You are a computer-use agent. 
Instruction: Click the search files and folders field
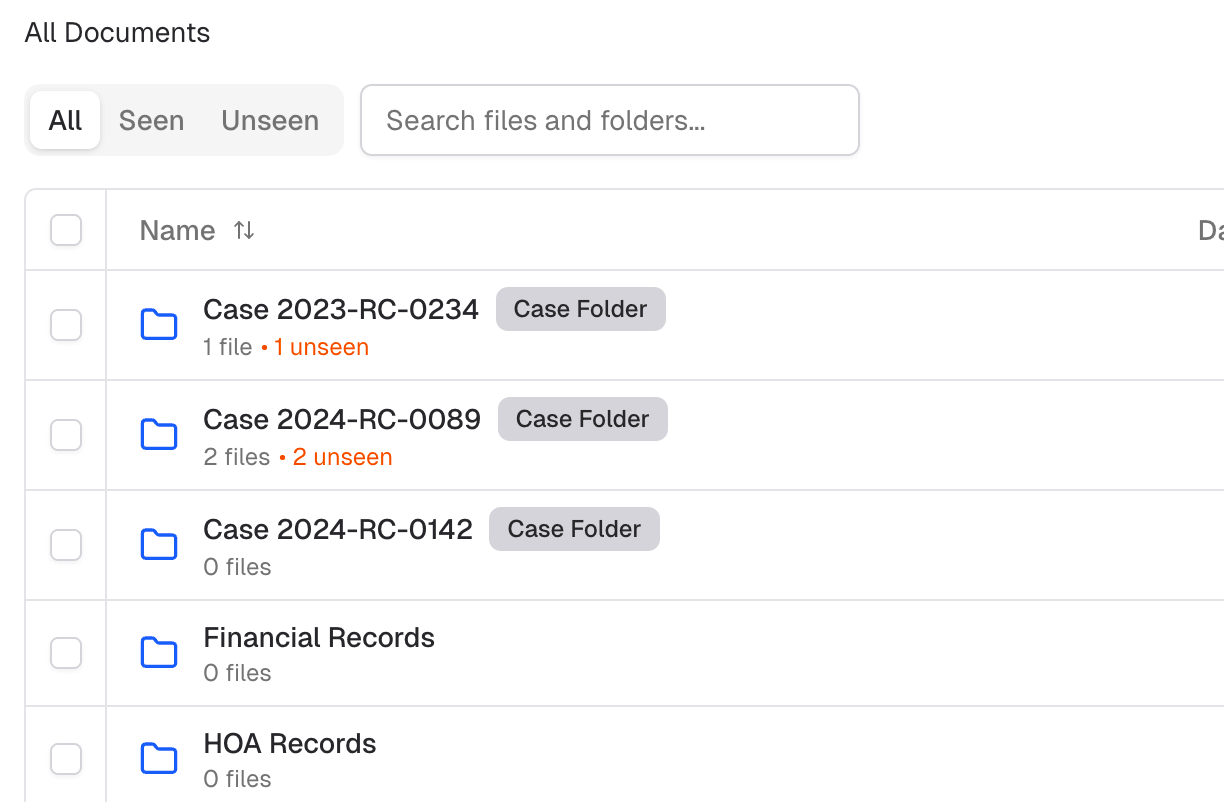click(610, 120)
